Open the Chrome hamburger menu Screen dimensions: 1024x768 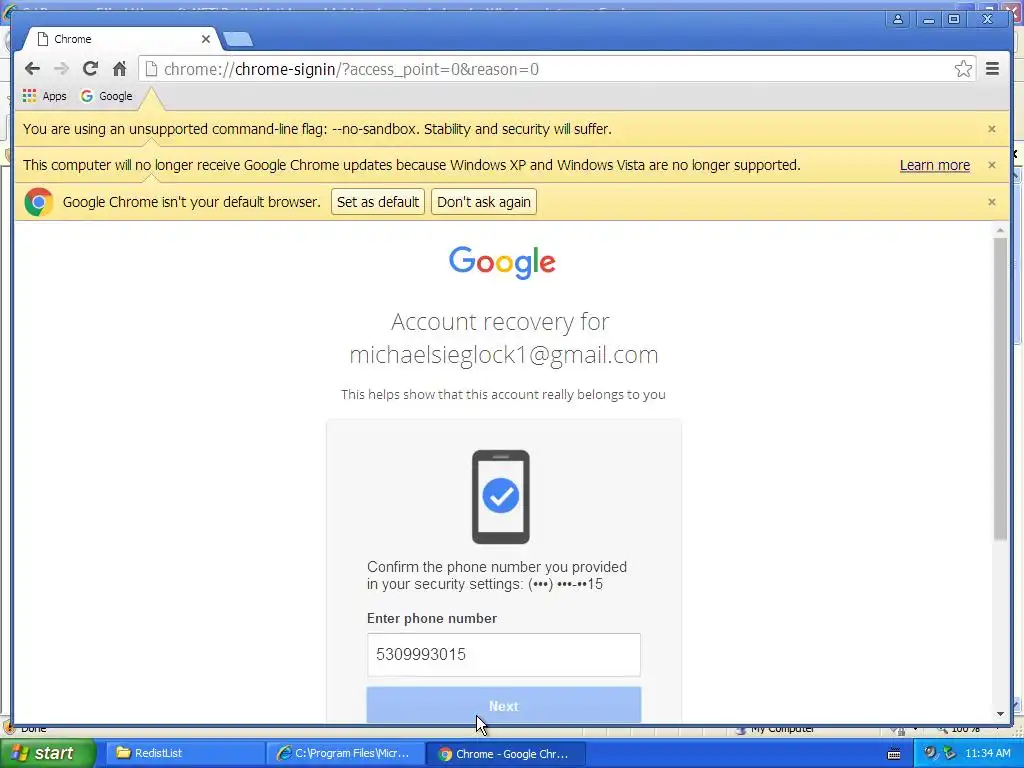click(x=993, y=69)
